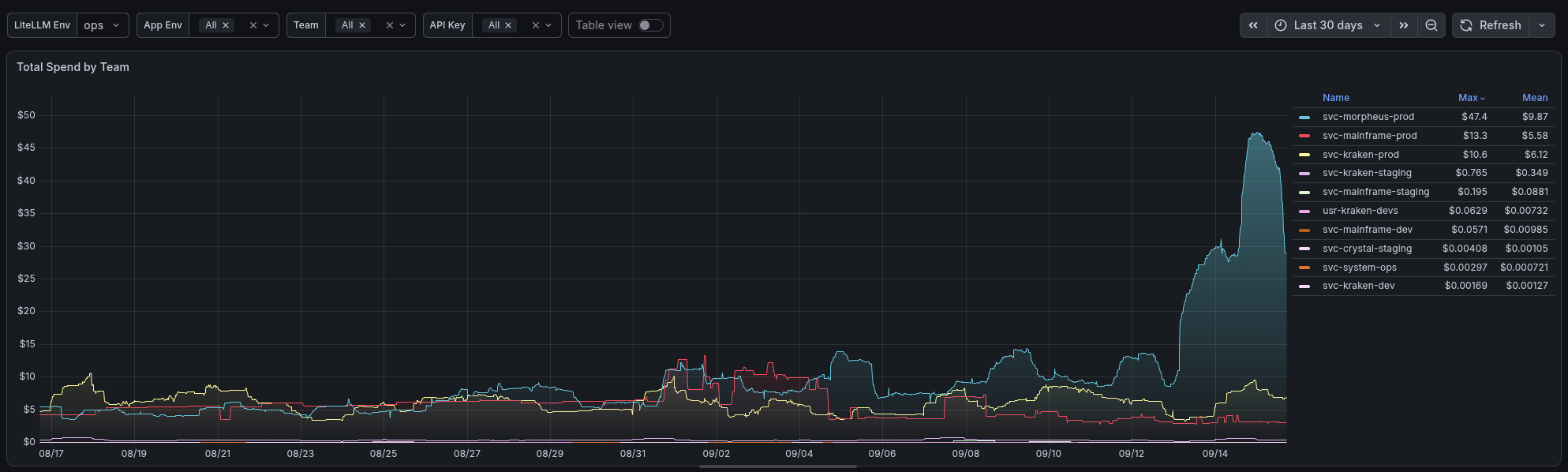The height and width of the screenshot is (472, 1568).
Task: Isolate svc-morpheus-prod series in legend
Action: 1368,117
